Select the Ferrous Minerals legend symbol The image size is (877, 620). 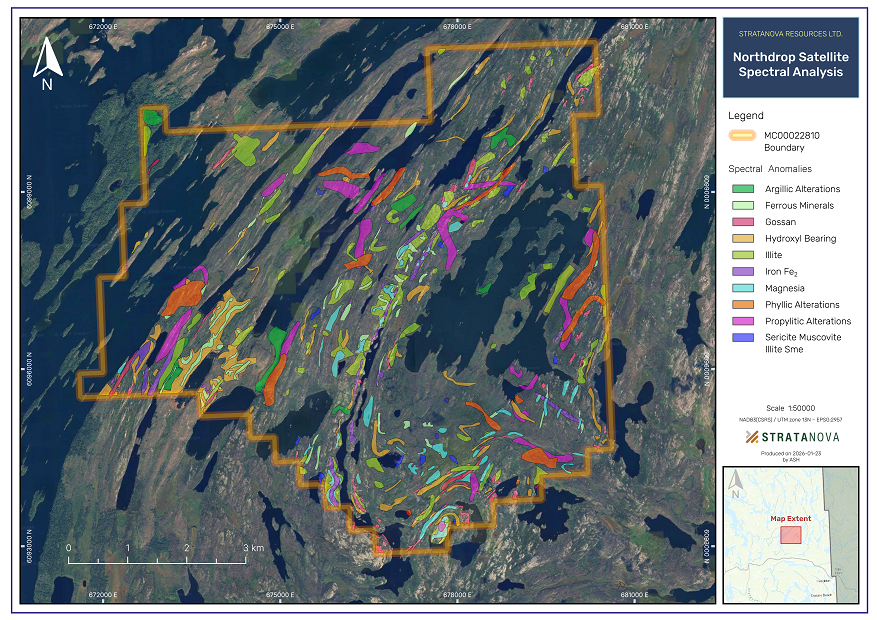click(742, 206)
